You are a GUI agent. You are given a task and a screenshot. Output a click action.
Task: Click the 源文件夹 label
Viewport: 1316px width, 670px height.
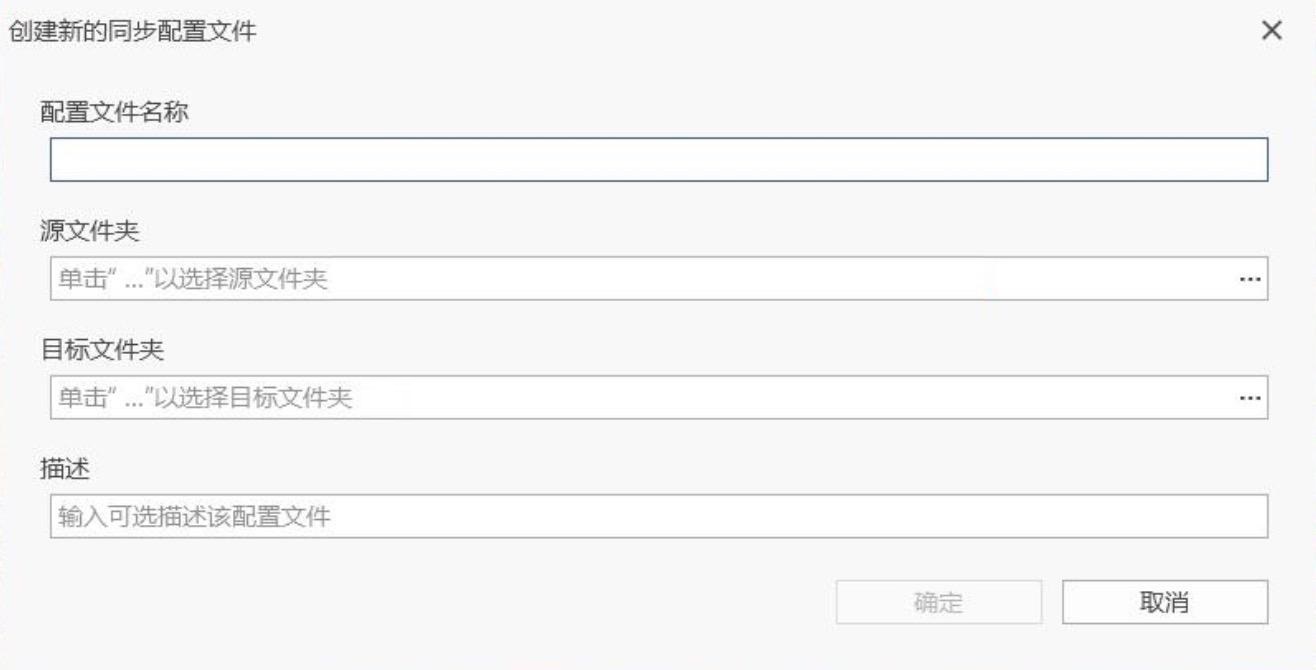[89, 231]
